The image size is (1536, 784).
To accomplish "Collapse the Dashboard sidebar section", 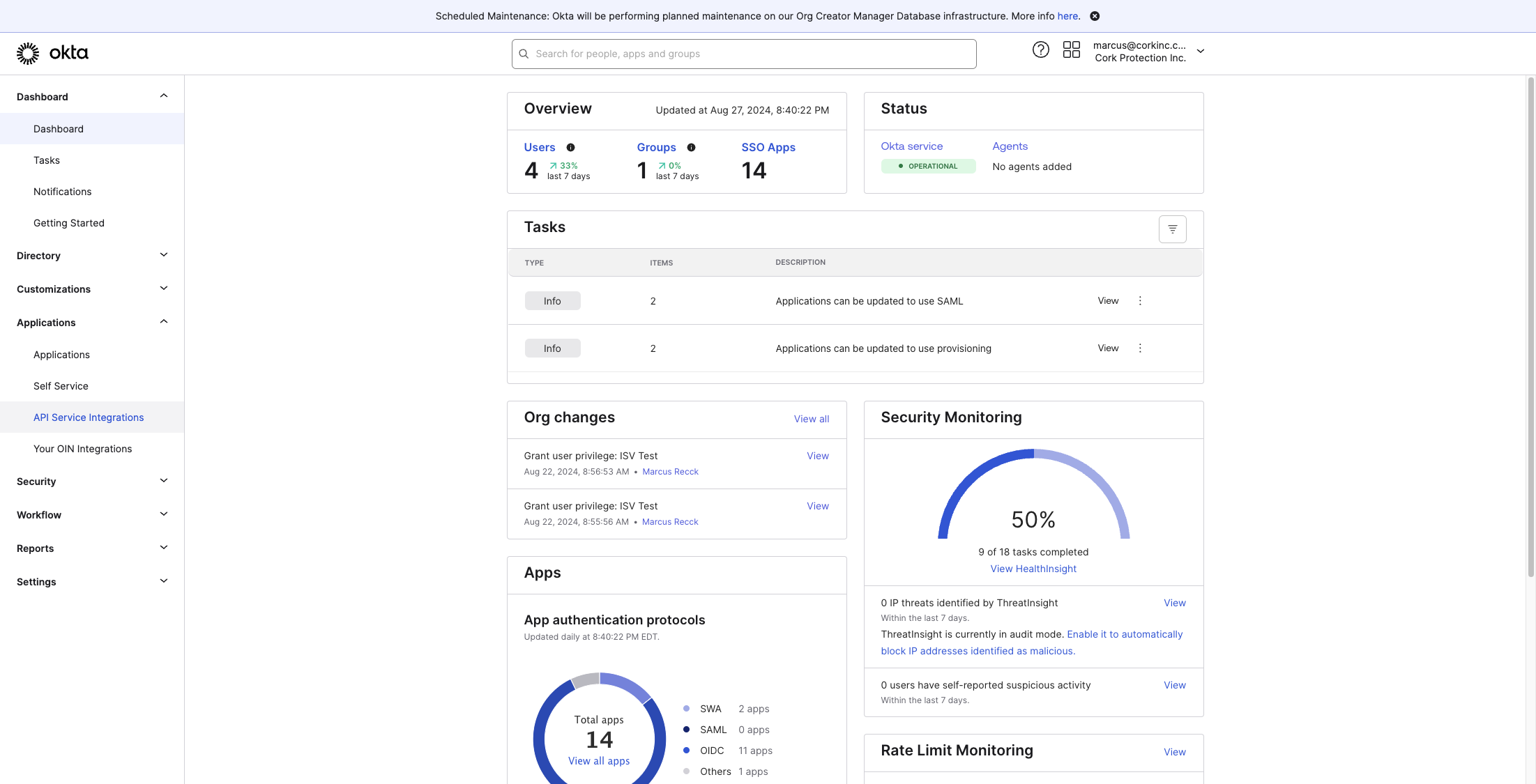I will coord(164,96).
